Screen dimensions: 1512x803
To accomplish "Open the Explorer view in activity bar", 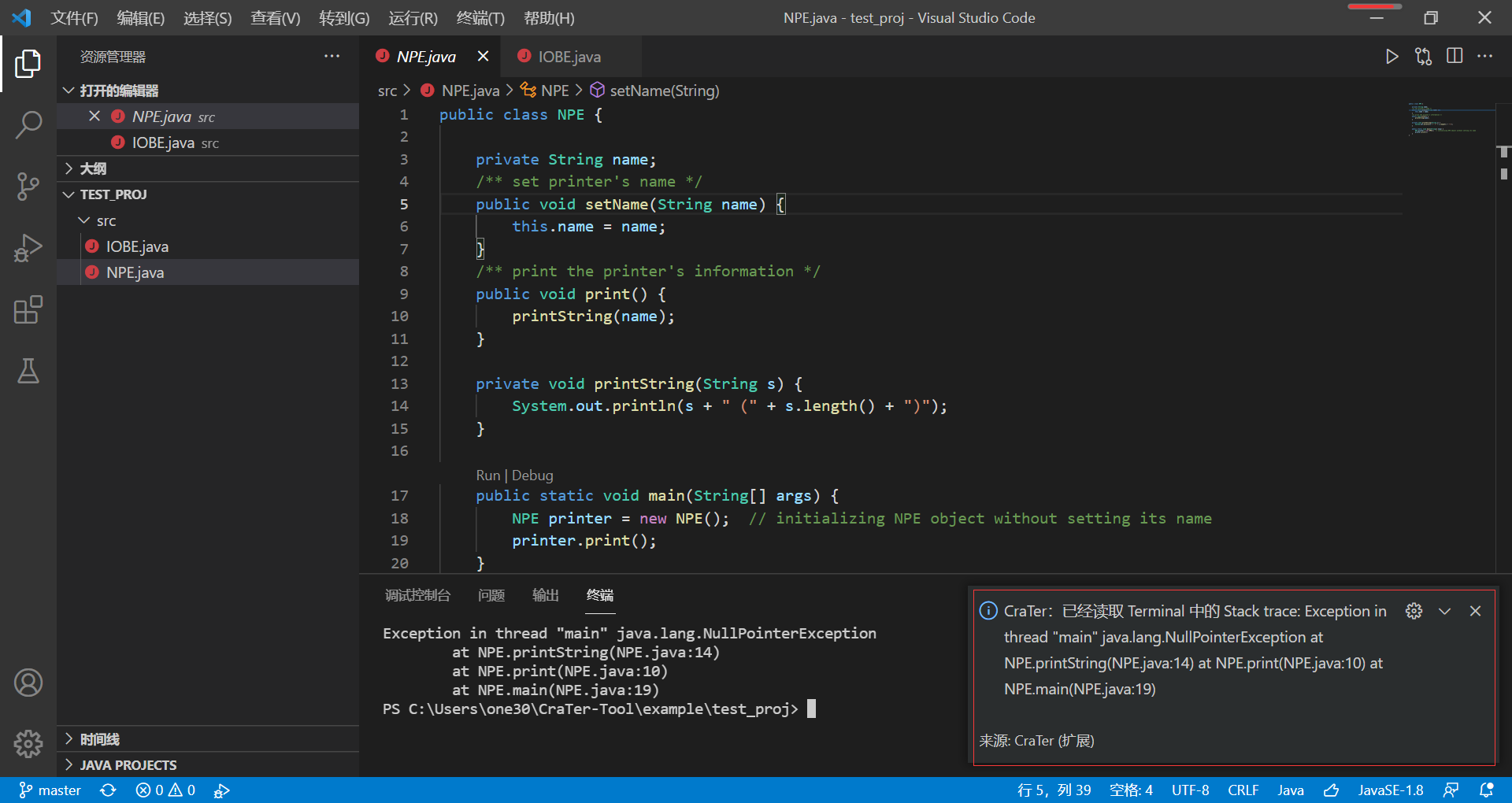I will click(28, 63).
